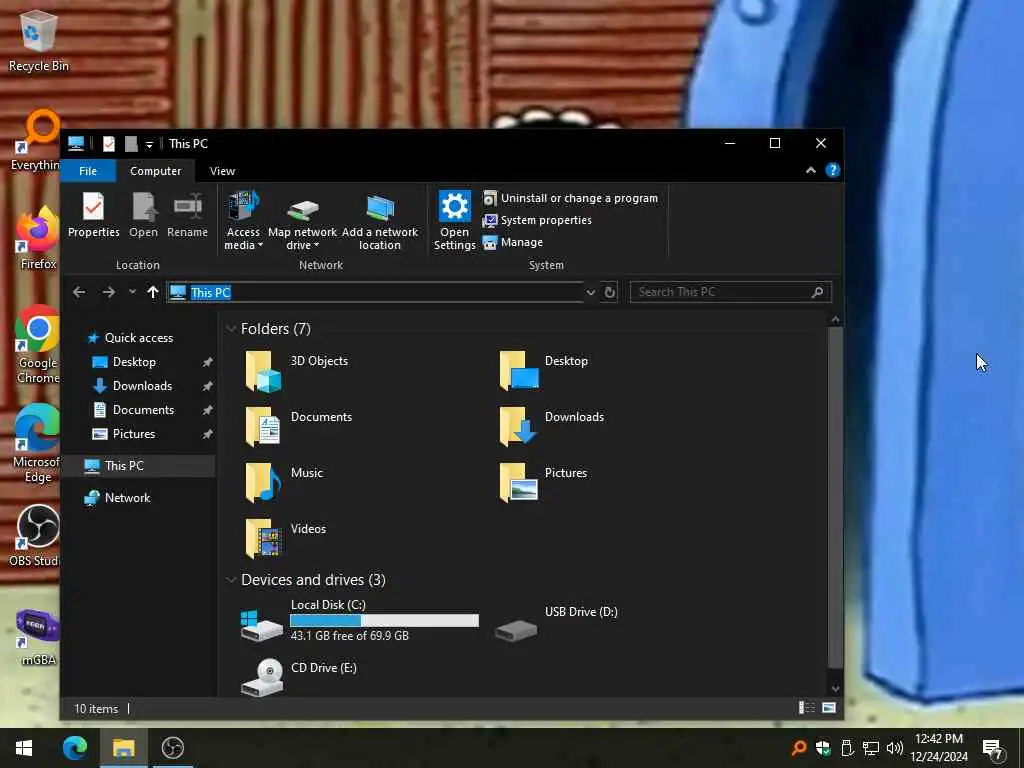This screenshot has width=1024, height=768.
Task: Open Explorer Help question mark icon
Action: coord(833,170)
